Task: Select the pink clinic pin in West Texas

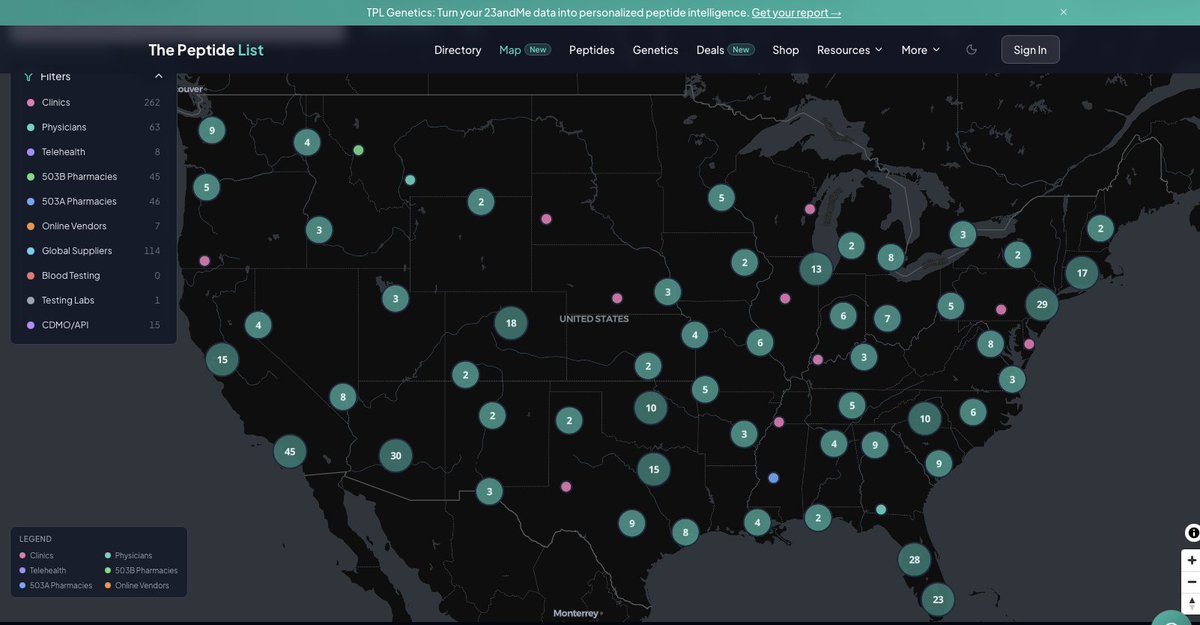Action: pos(566,487)
